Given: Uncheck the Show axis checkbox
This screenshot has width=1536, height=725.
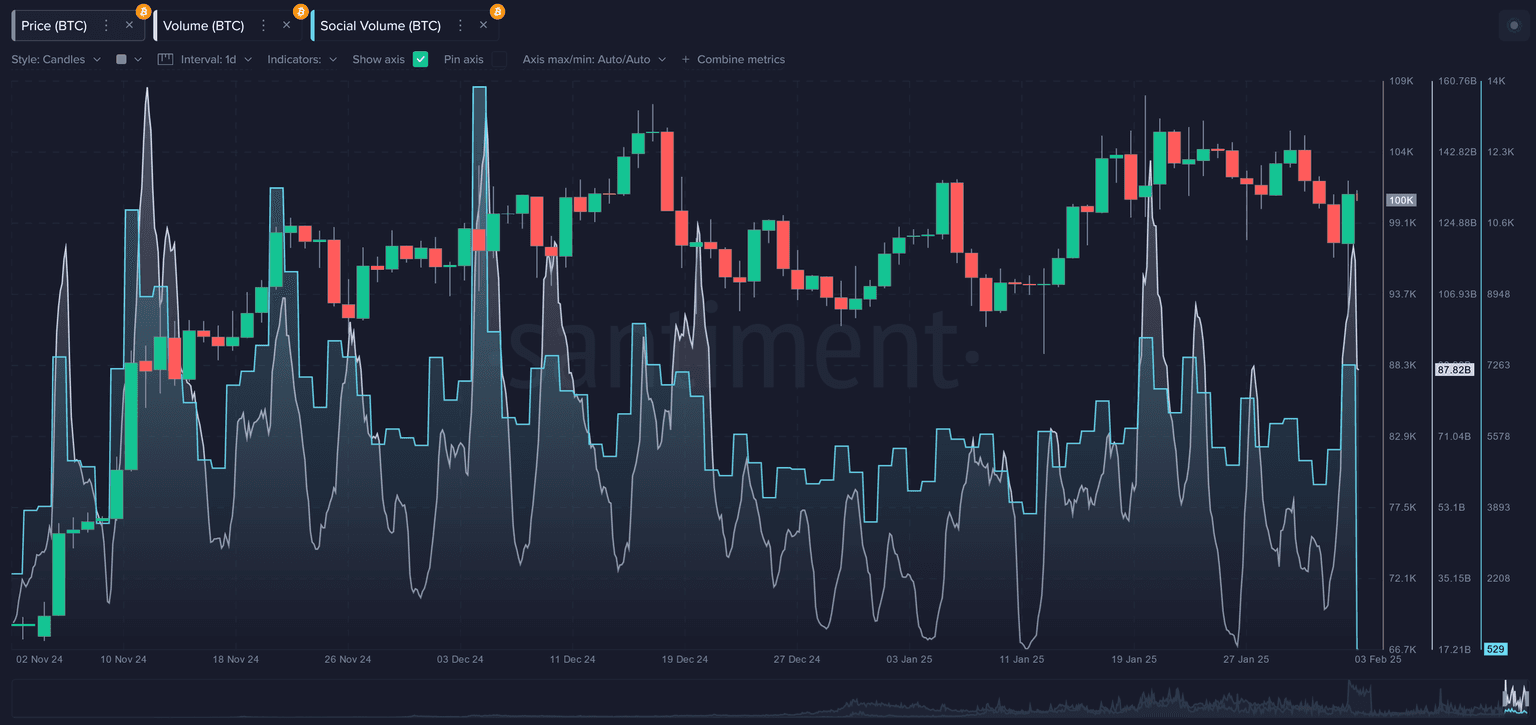Looking at the screenshot, I should (420, 59).
